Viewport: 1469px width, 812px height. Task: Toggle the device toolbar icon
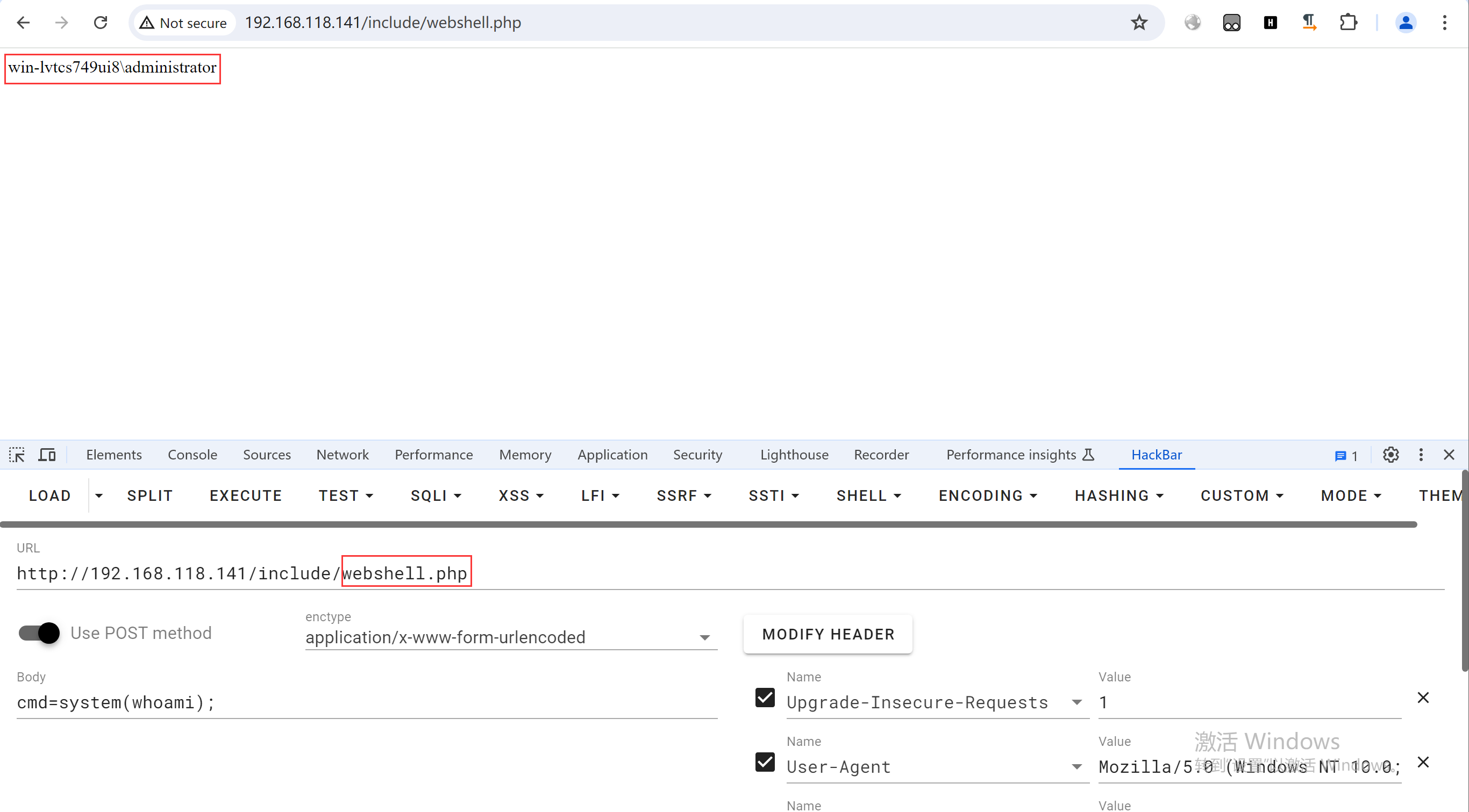[47, 455]
